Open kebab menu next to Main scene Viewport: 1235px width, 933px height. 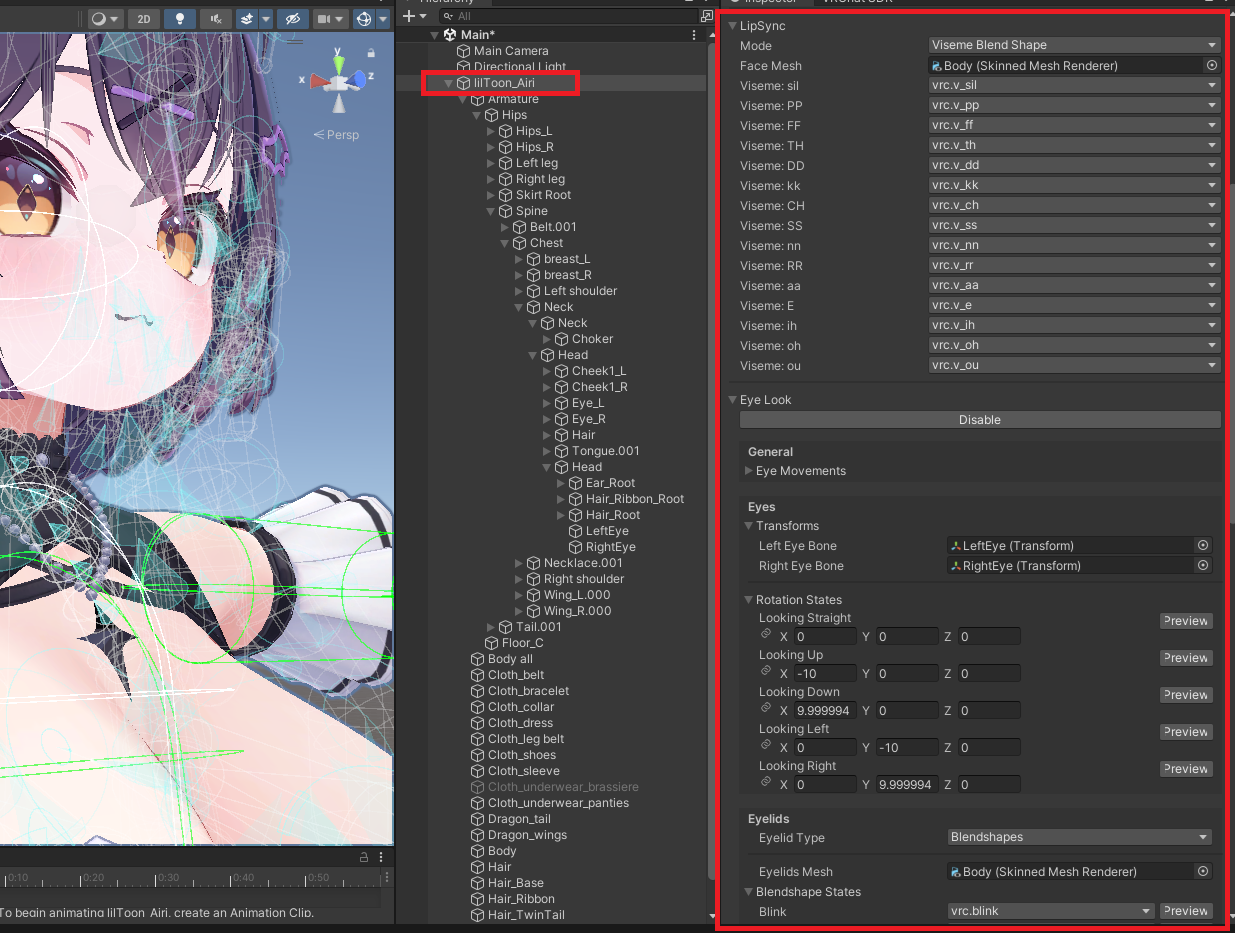696,34
